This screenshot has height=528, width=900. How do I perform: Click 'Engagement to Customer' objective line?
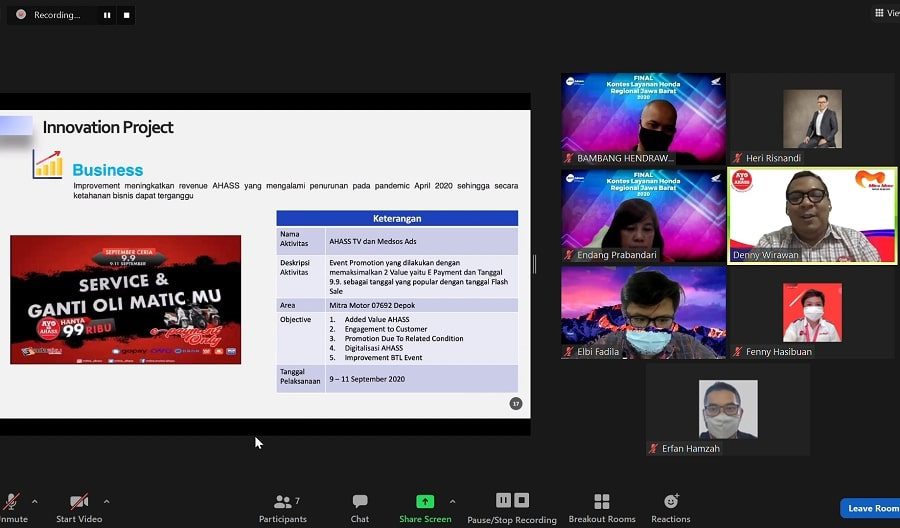coord(386,329)
